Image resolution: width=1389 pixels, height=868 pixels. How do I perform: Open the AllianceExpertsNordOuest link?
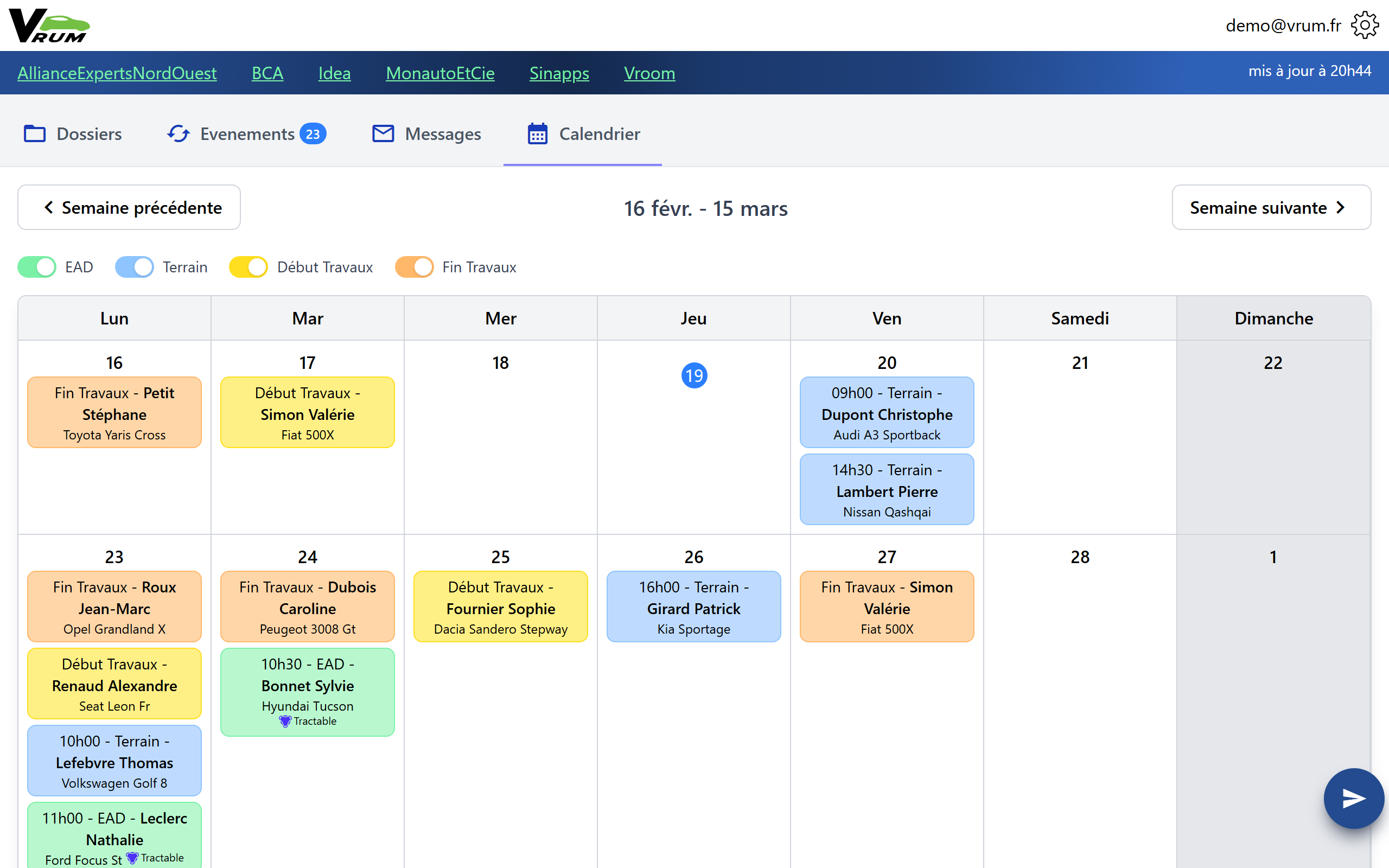[x=117, y=73]
